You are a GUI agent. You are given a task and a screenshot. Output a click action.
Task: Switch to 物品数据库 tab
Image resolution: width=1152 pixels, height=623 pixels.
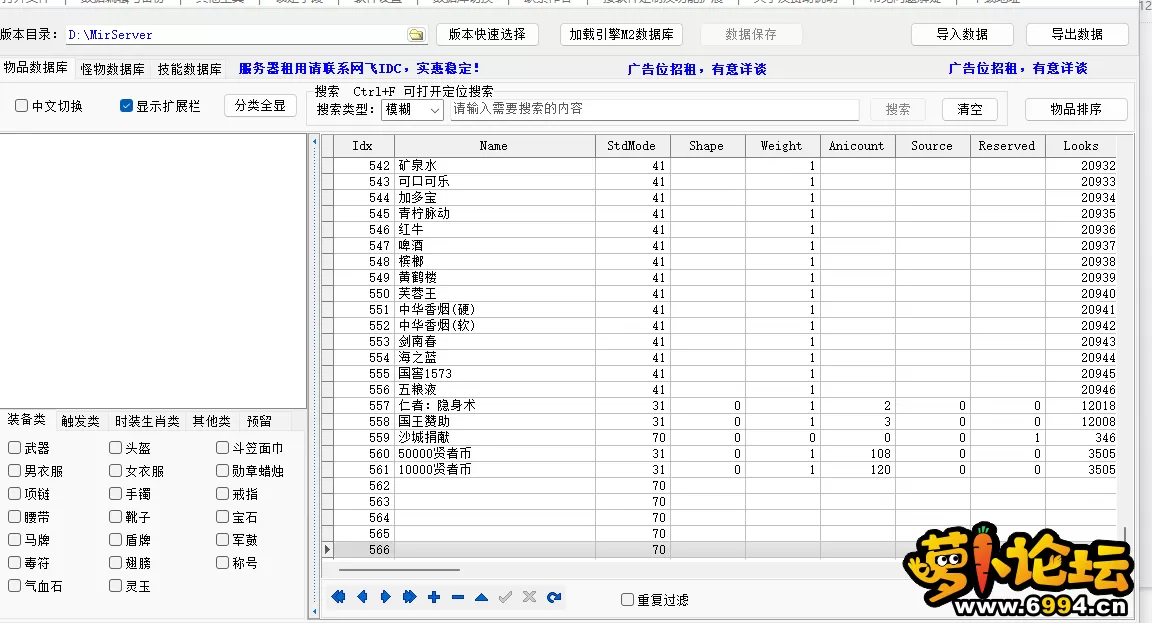36,68
